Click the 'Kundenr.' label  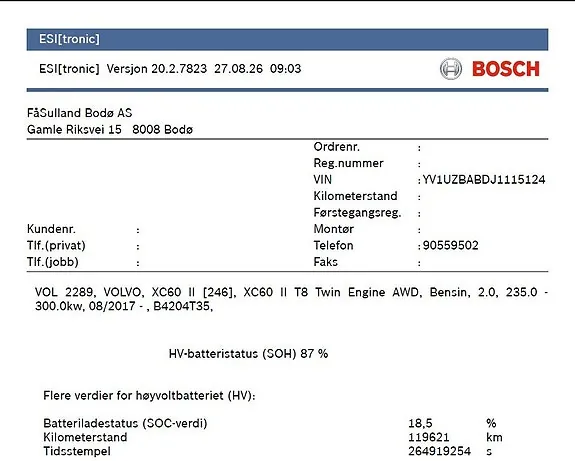coord(51,229)
